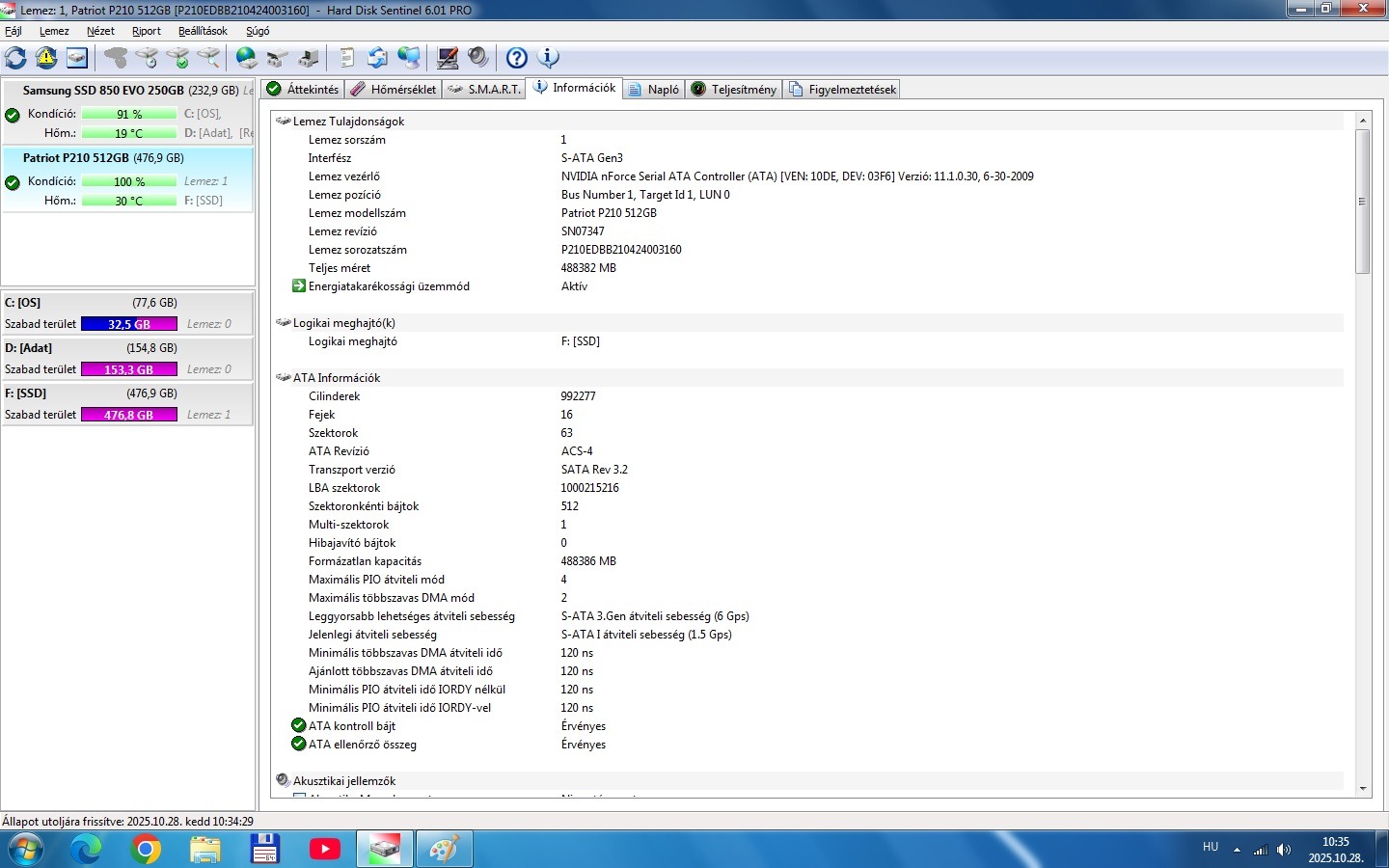Open File Explorer folder on the taskbar
This screenshot has width=1389, height=868.
205,850
